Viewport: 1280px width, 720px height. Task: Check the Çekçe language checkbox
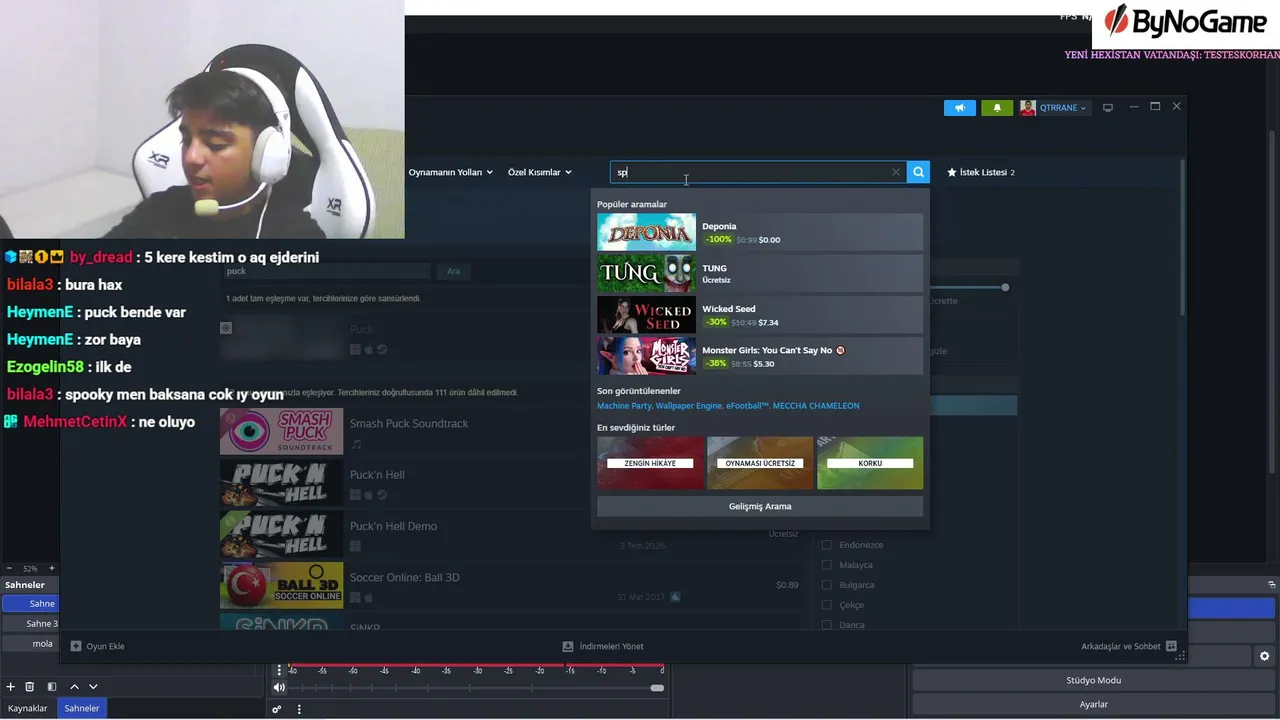coord(827,605)
